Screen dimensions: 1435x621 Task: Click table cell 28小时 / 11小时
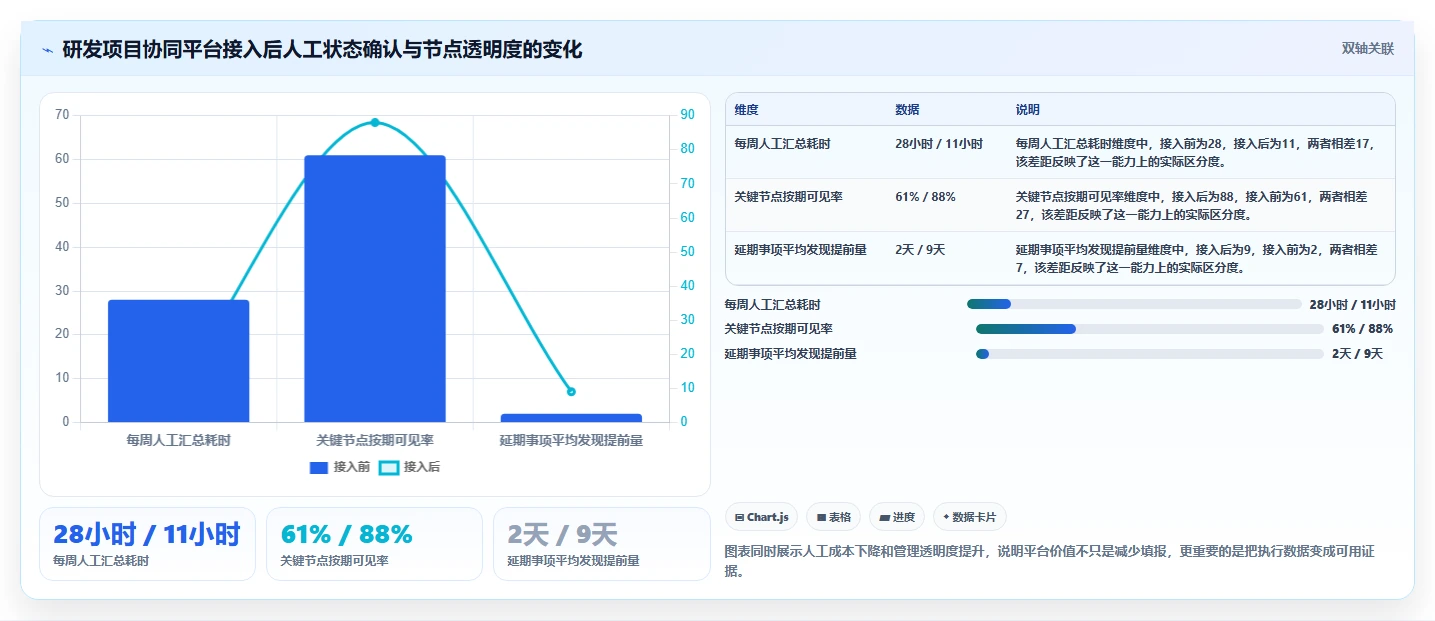click(x=939, y=144)
